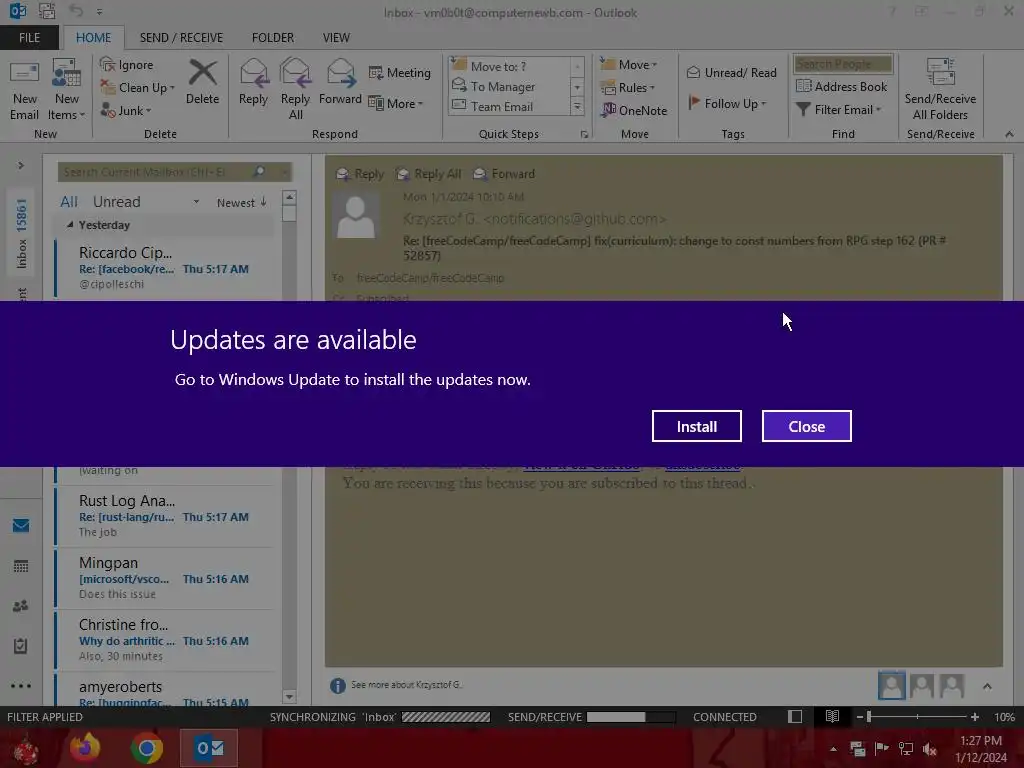Open the More respond options dropdown
Viewport: 1024px width, 768px height.
coord(396,103)
